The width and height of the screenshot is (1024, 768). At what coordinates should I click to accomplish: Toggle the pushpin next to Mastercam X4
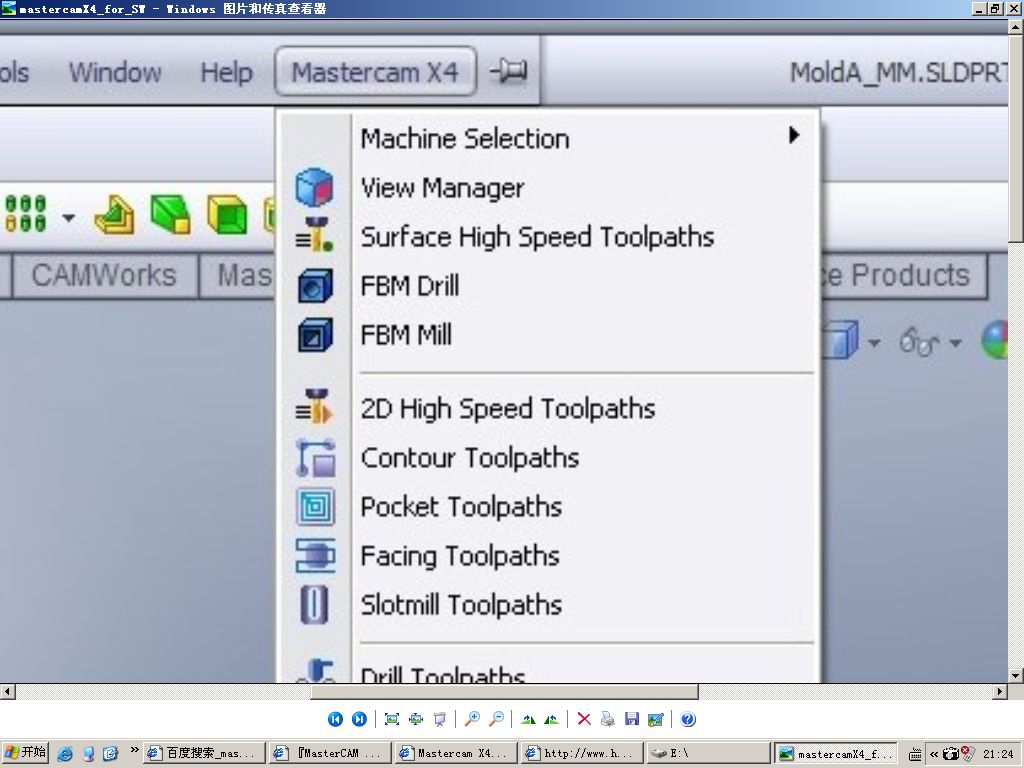click(509, 71)
